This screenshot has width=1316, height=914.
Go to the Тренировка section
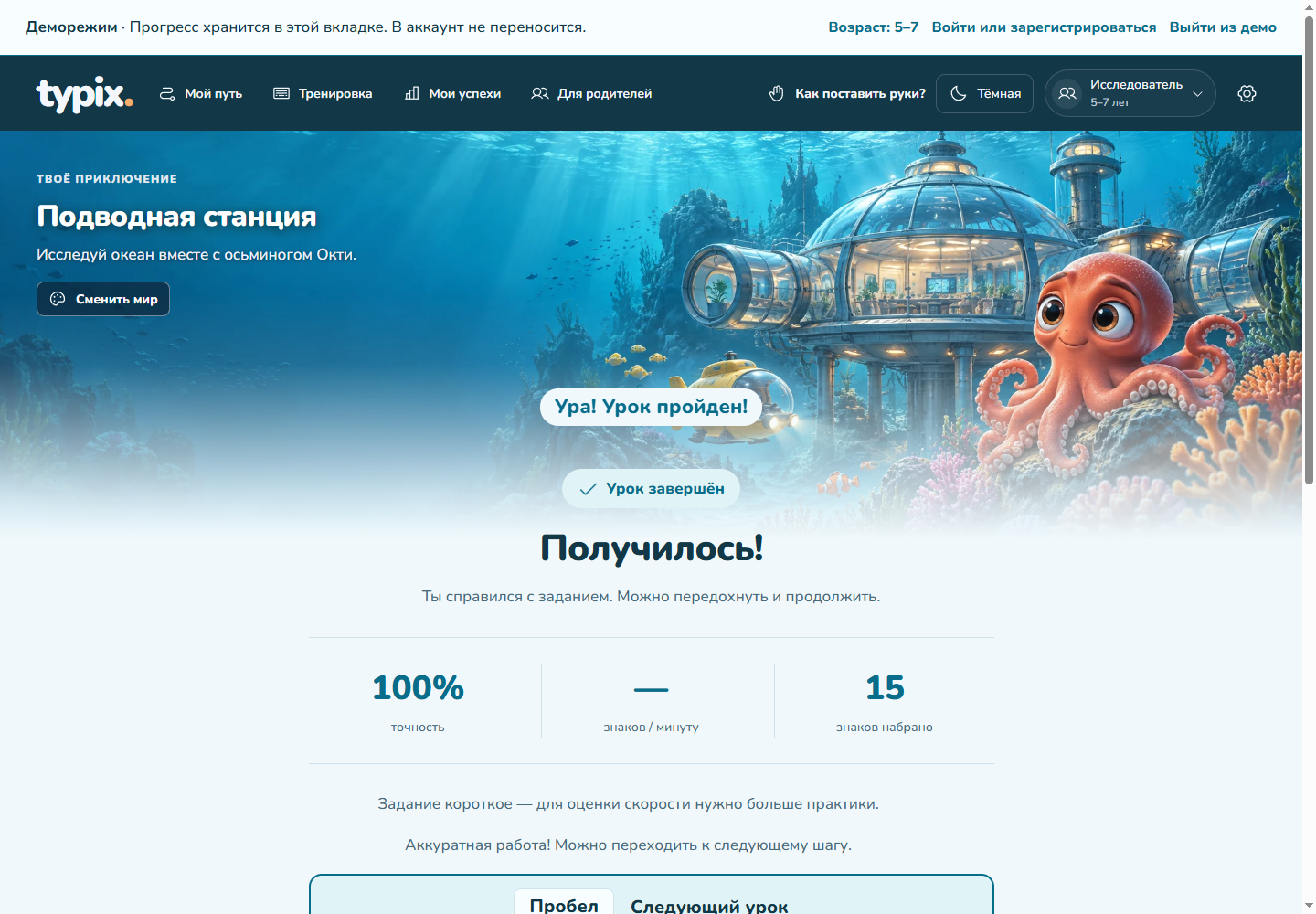(x=323, y=93)
